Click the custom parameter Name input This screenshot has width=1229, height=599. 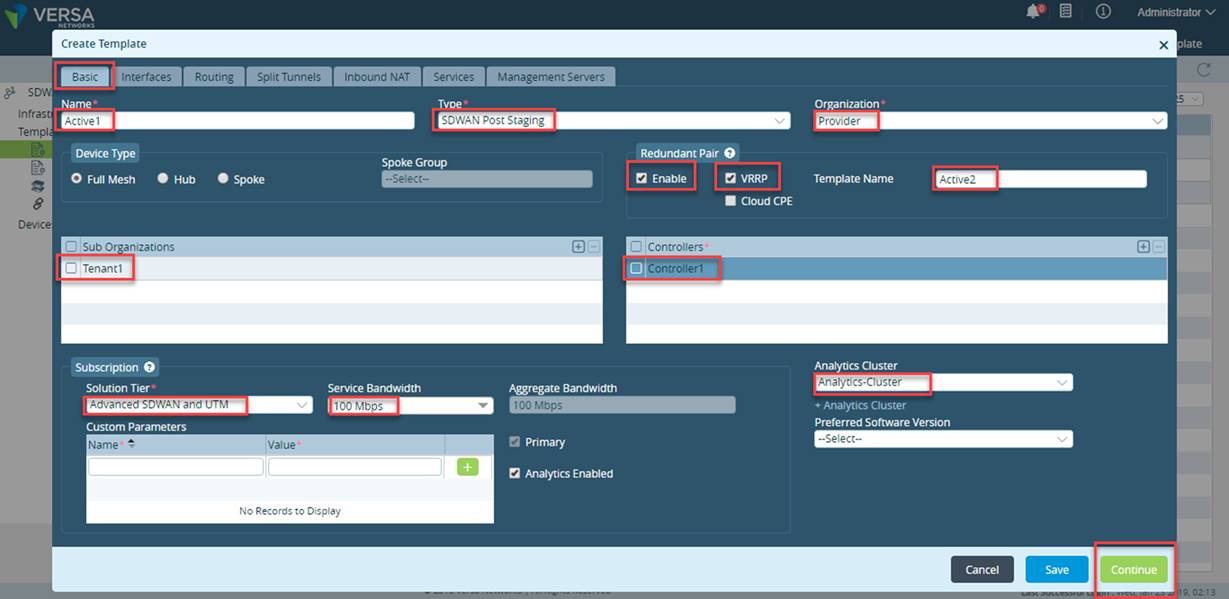click(176, 467)
